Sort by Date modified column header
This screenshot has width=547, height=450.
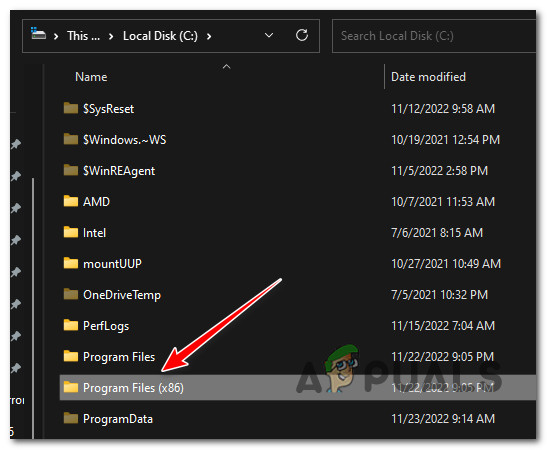[x=428, y=77]
